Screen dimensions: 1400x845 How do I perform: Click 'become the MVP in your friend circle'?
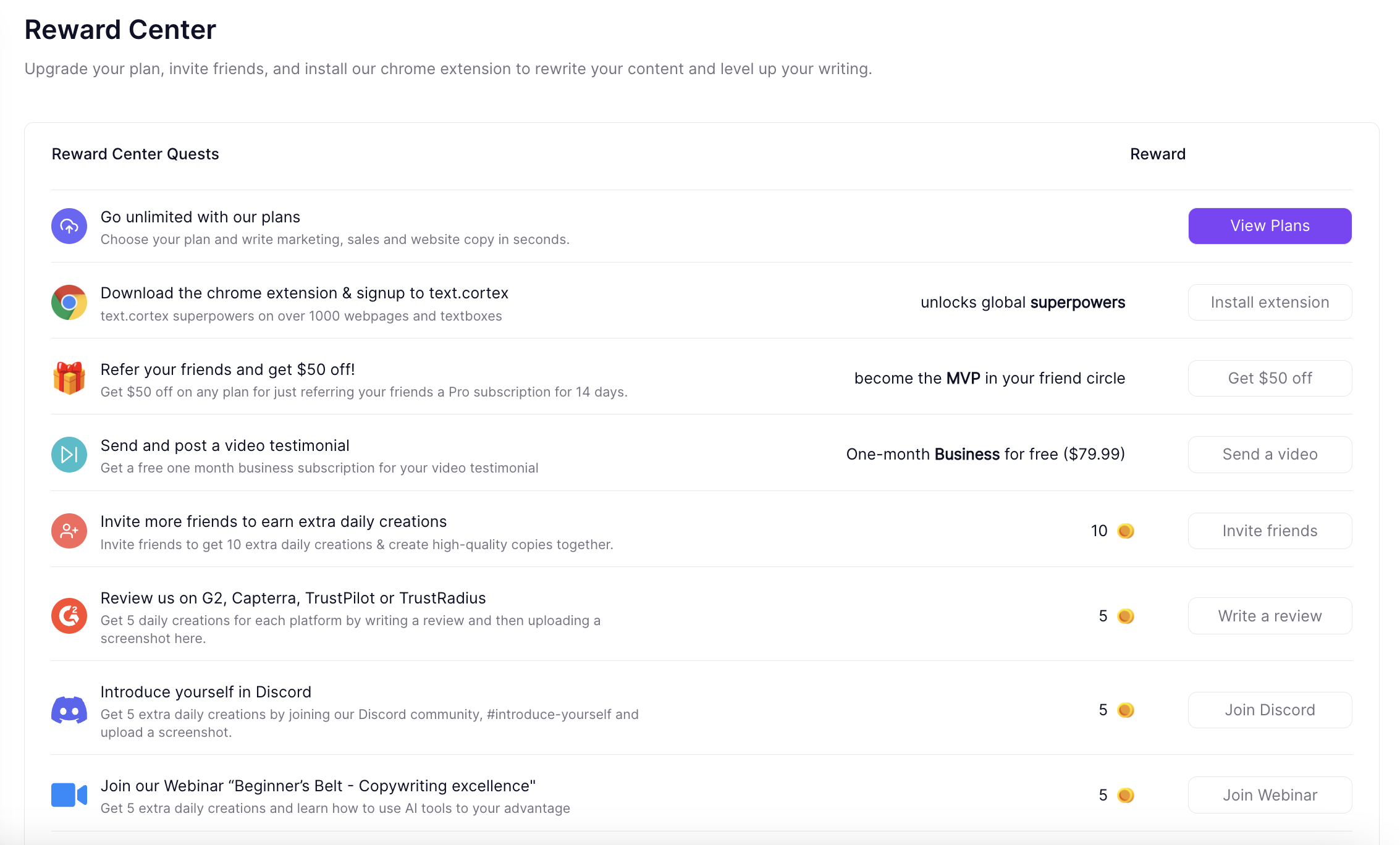coord(990,378)
